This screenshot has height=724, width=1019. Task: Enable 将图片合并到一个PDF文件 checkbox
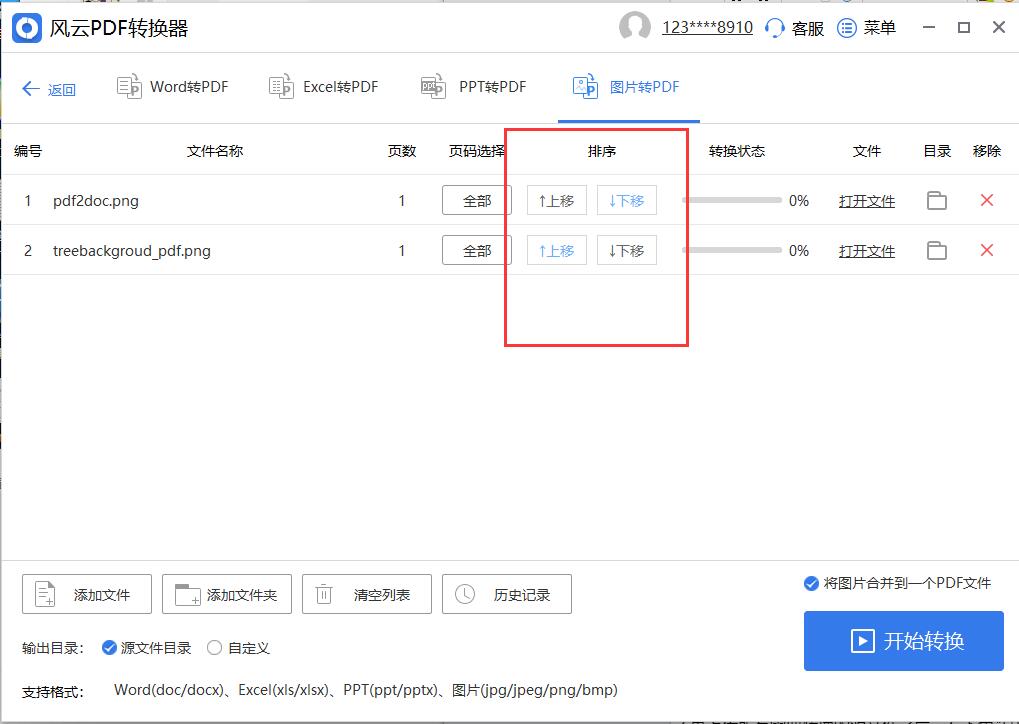[x=811, y=584]
